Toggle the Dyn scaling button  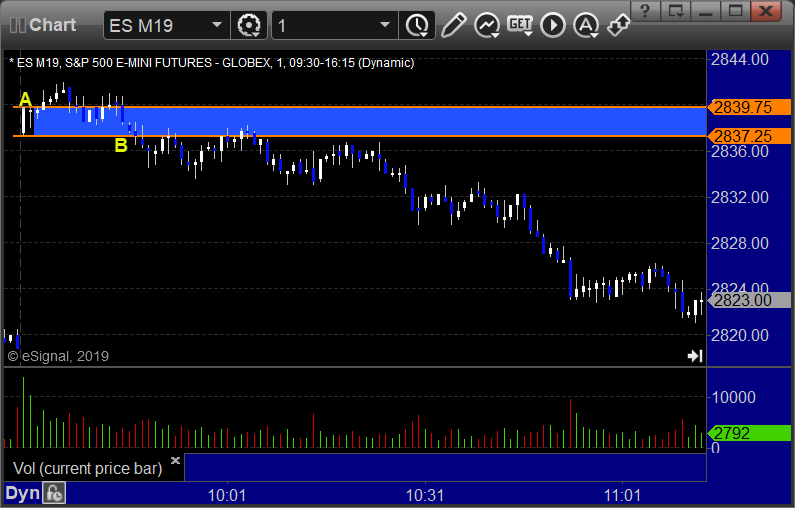tap(22, 494)
